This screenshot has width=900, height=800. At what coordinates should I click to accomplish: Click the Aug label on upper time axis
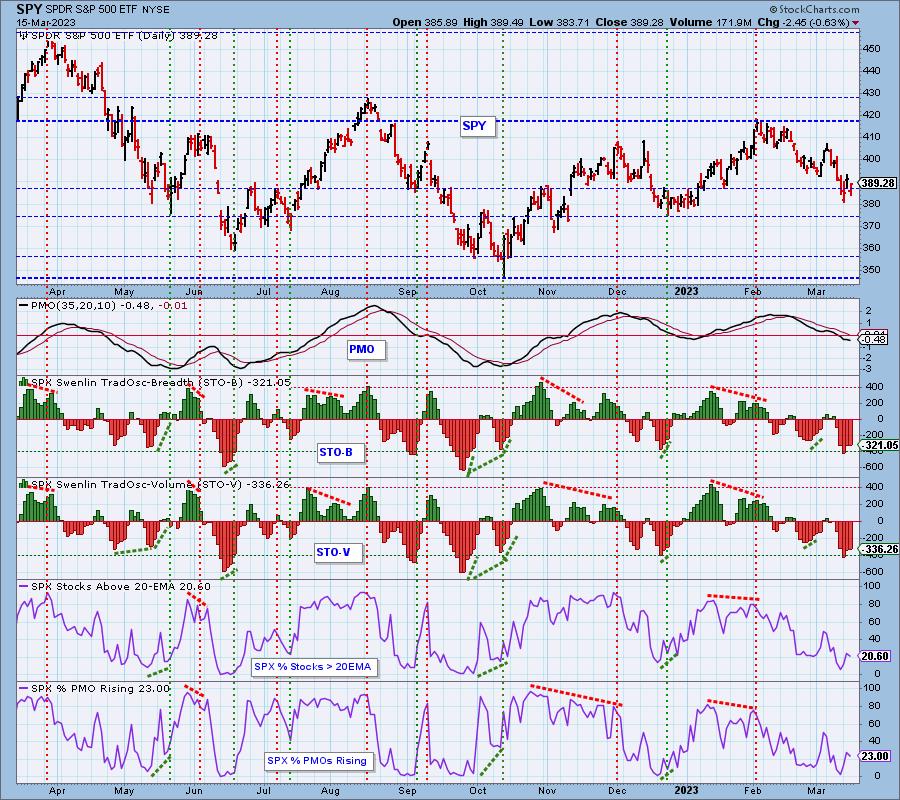(x=330, y=292)
